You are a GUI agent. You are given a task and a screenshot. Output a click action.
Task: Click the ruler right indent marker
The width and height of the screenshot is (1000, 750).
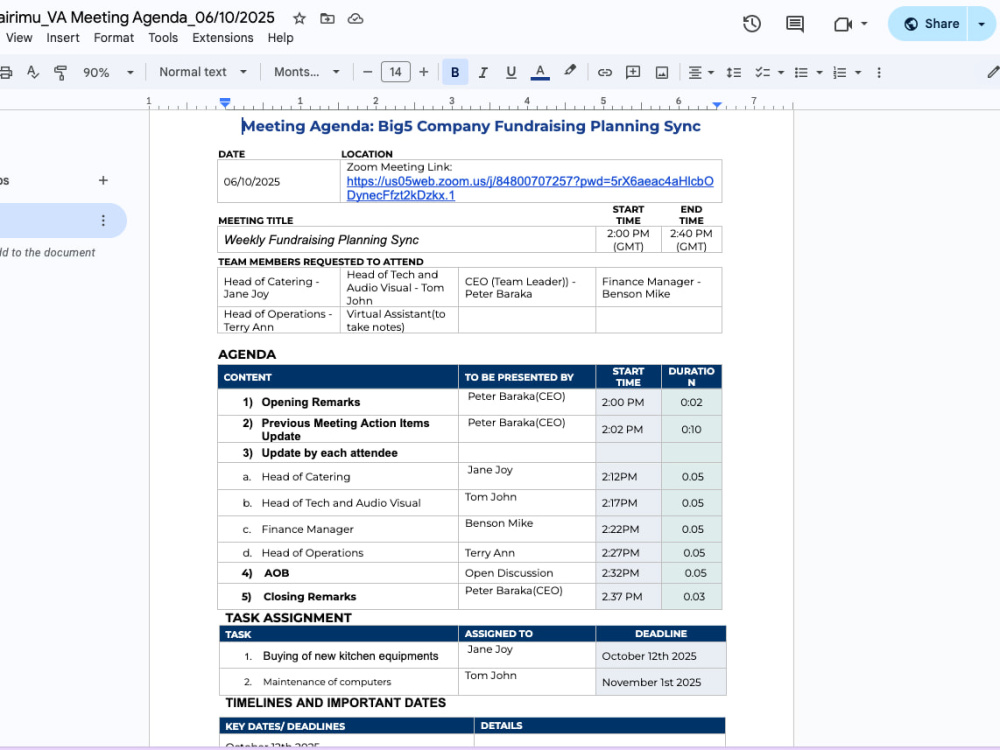717,104
